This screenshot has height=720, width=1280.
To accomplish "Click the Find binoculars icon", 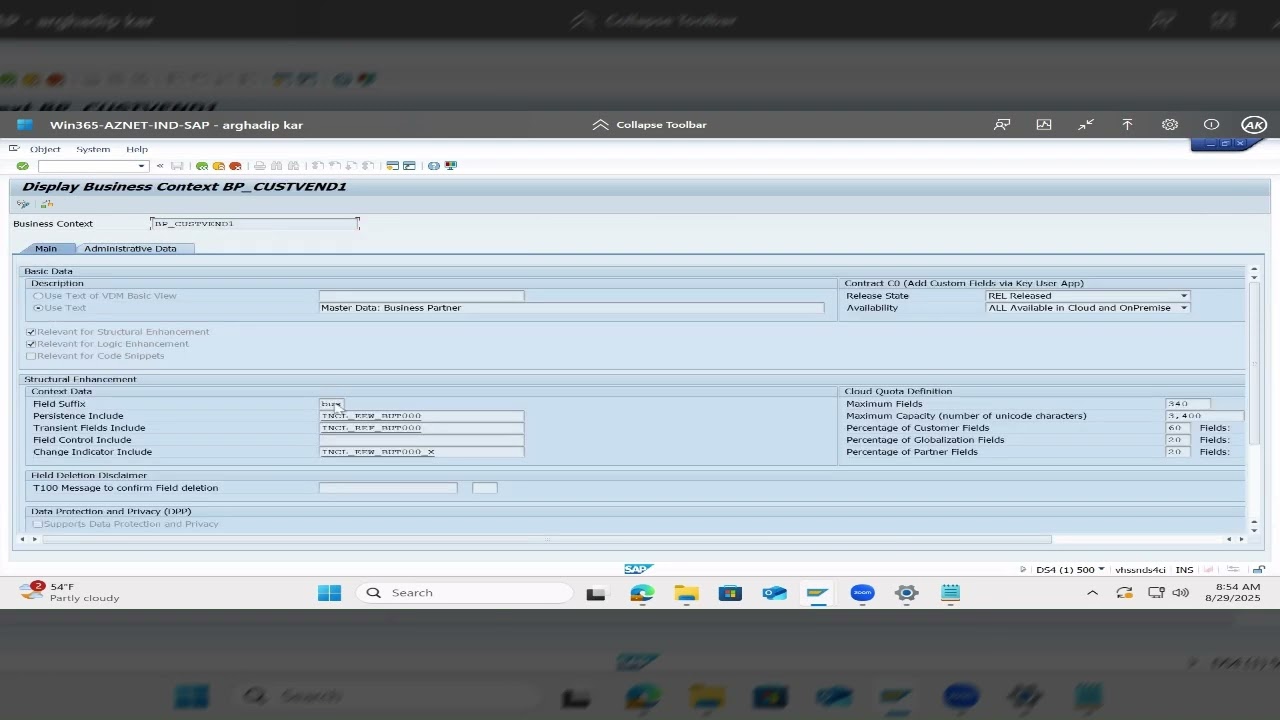I will 277,166.
